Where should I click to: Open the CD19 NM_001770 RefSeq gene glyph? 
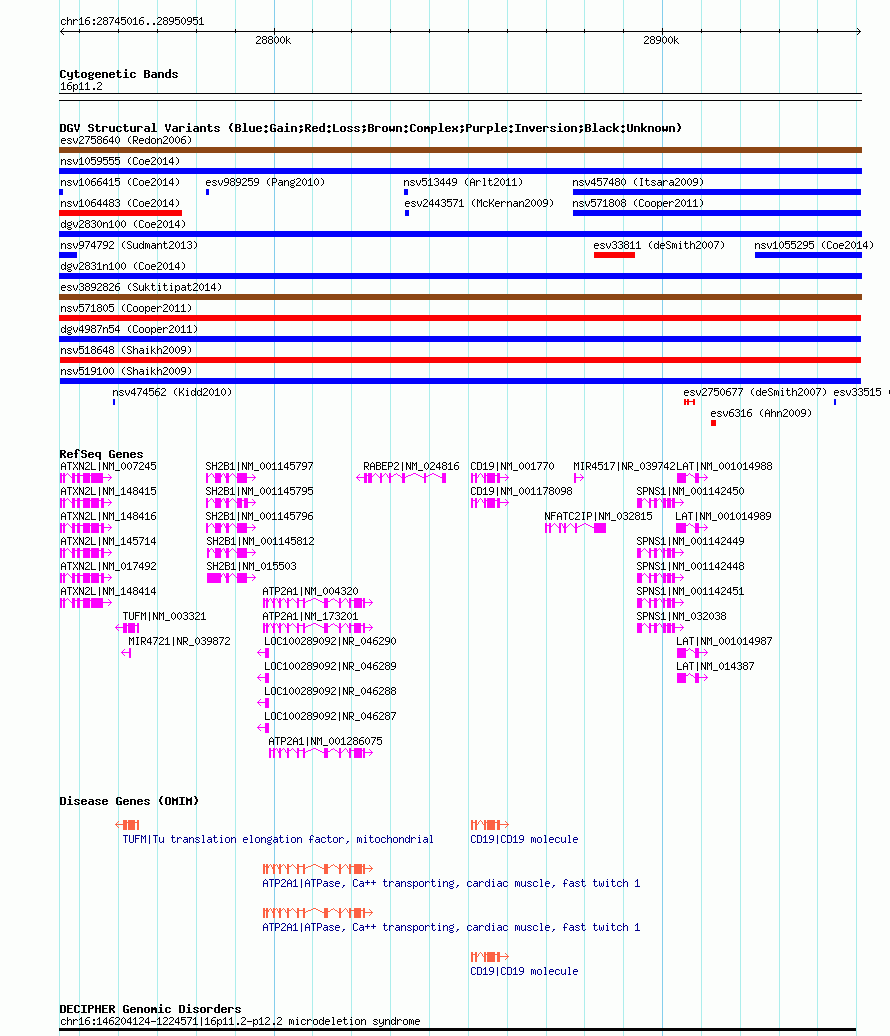tap(490, 478)
